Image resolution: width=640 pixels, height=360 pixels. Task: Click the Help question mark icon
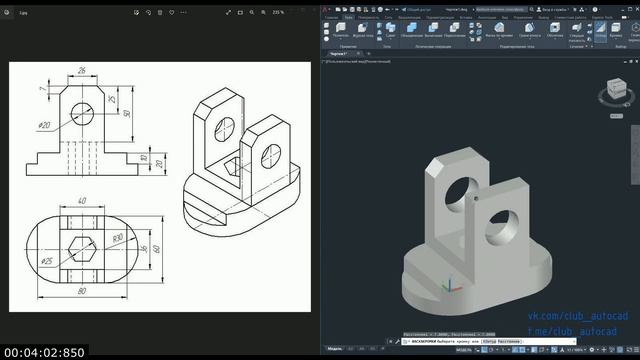click(x=595, y=9)
